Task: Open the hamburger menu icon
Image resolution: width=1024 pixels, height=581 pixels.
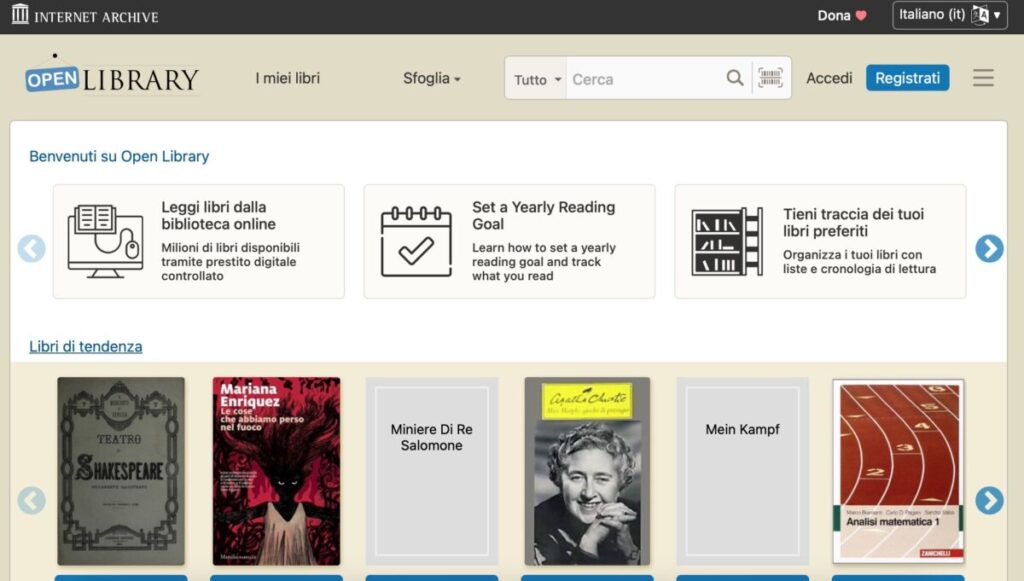Action: (983, 78)
